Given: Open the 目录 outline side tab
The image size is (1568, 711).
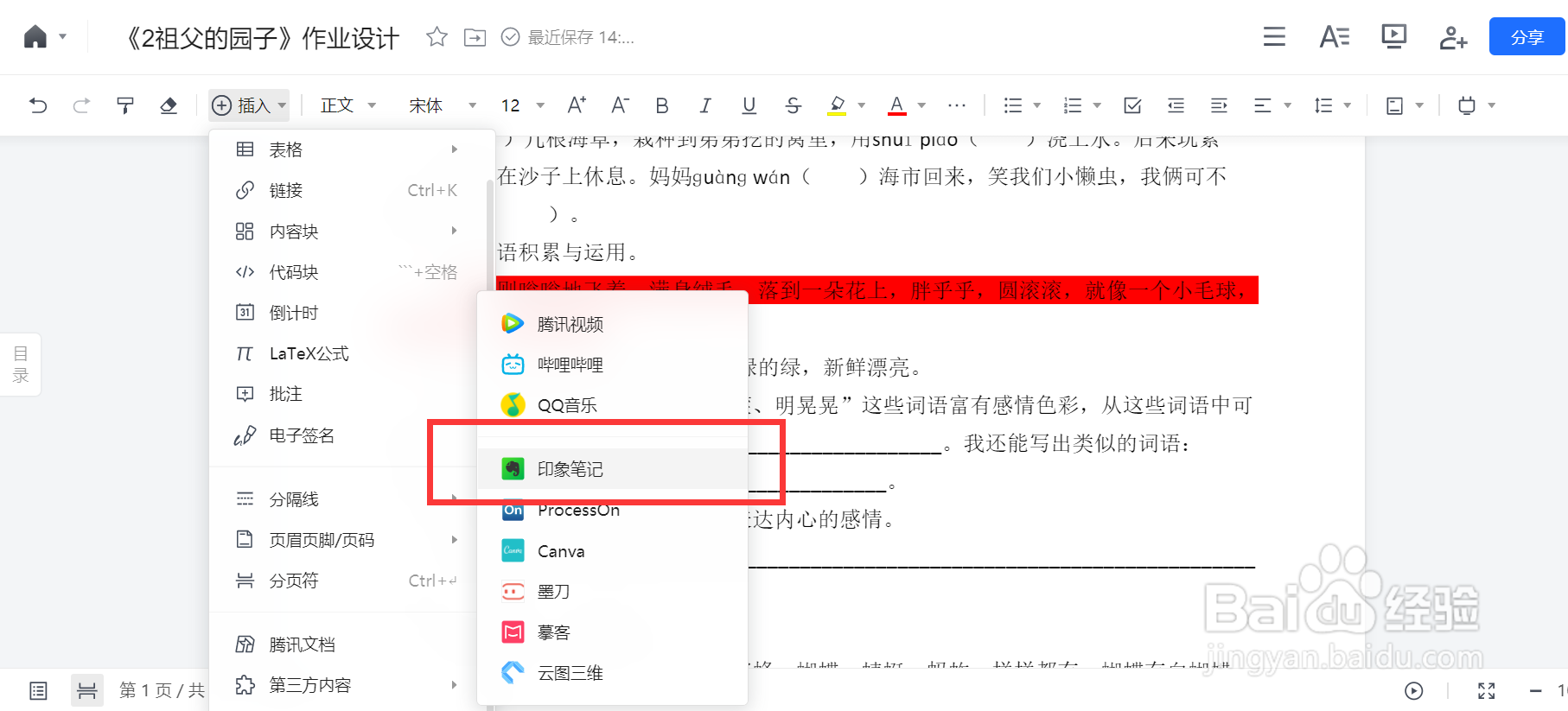Looking at the screenshot, I should 21,365.
